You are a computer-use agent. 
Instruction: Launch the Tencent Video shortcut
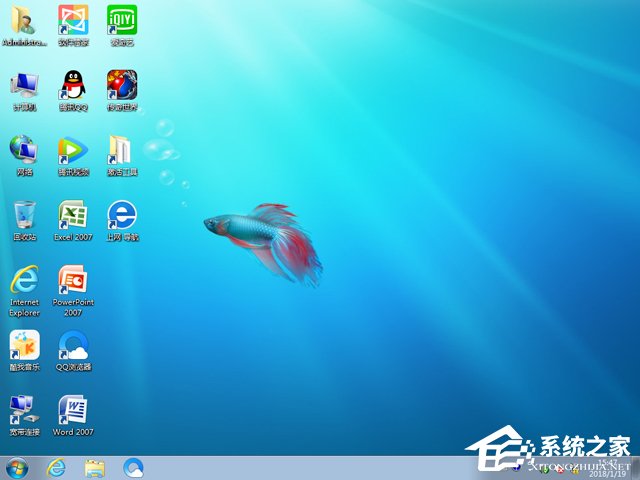(x=73, y=150)
